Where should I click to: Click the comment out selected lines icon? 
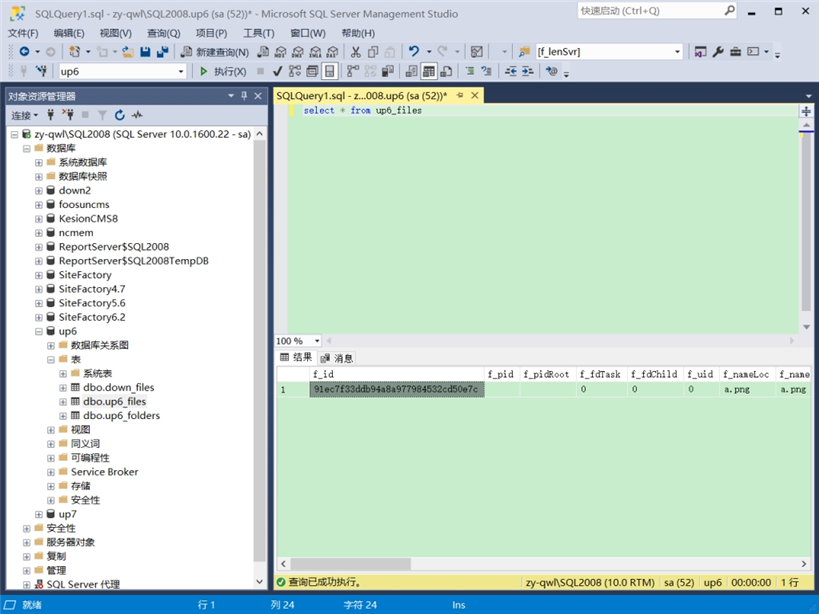[x=472, y=71]
